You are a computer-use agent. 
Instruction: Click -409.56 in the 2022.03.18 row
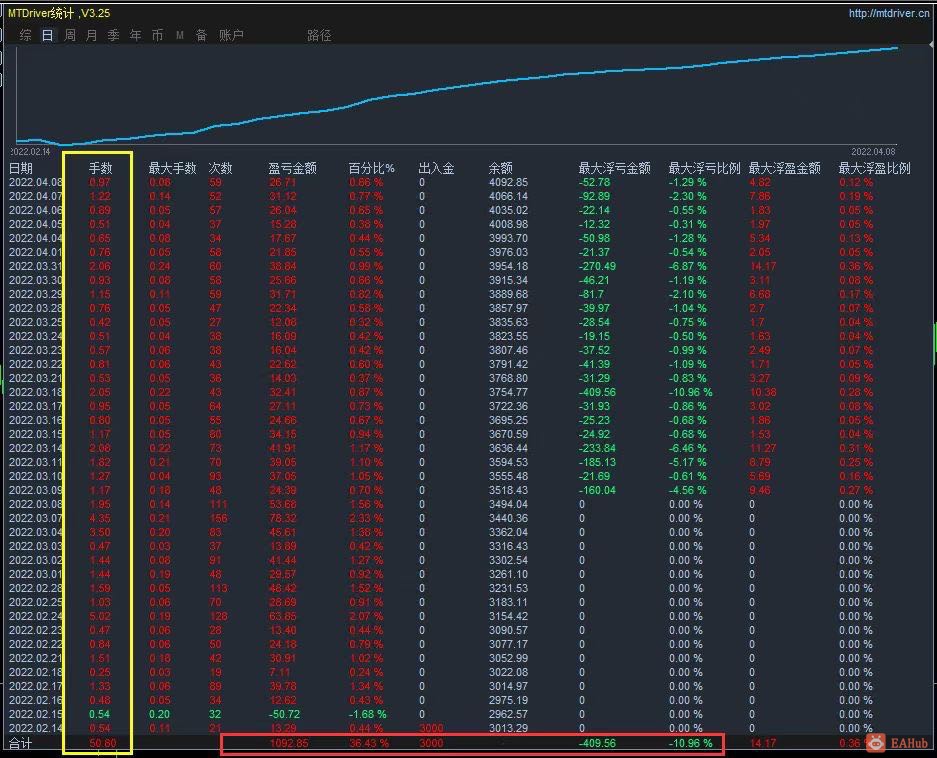[x=598, y=392]
